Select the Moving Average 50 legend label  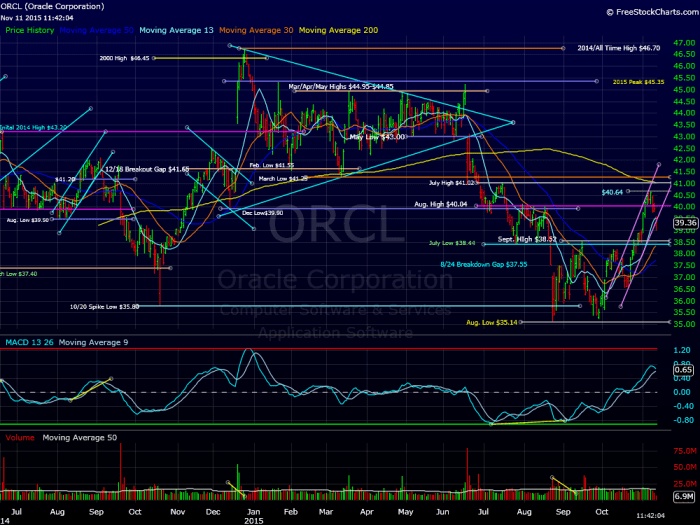[96, 30]
